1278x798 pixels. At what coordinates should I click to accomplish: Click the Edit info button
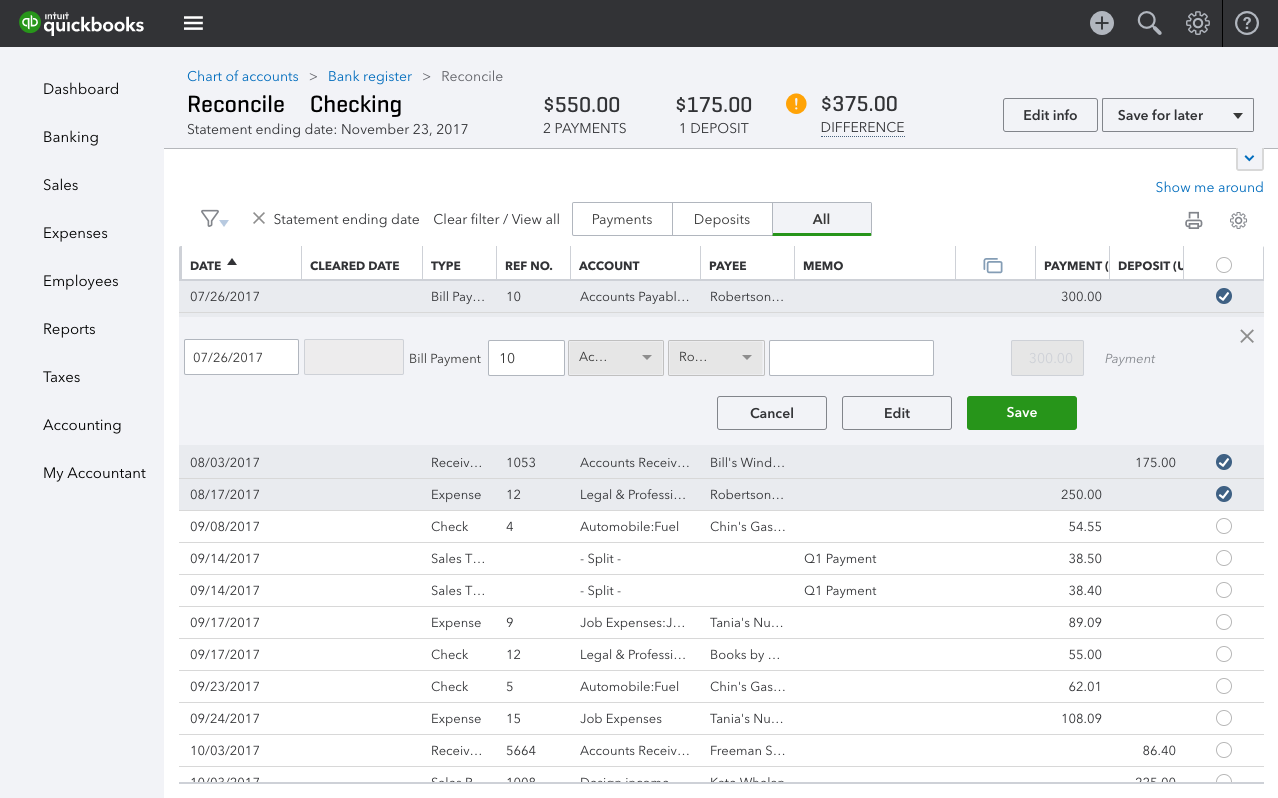pos(1050,115)
